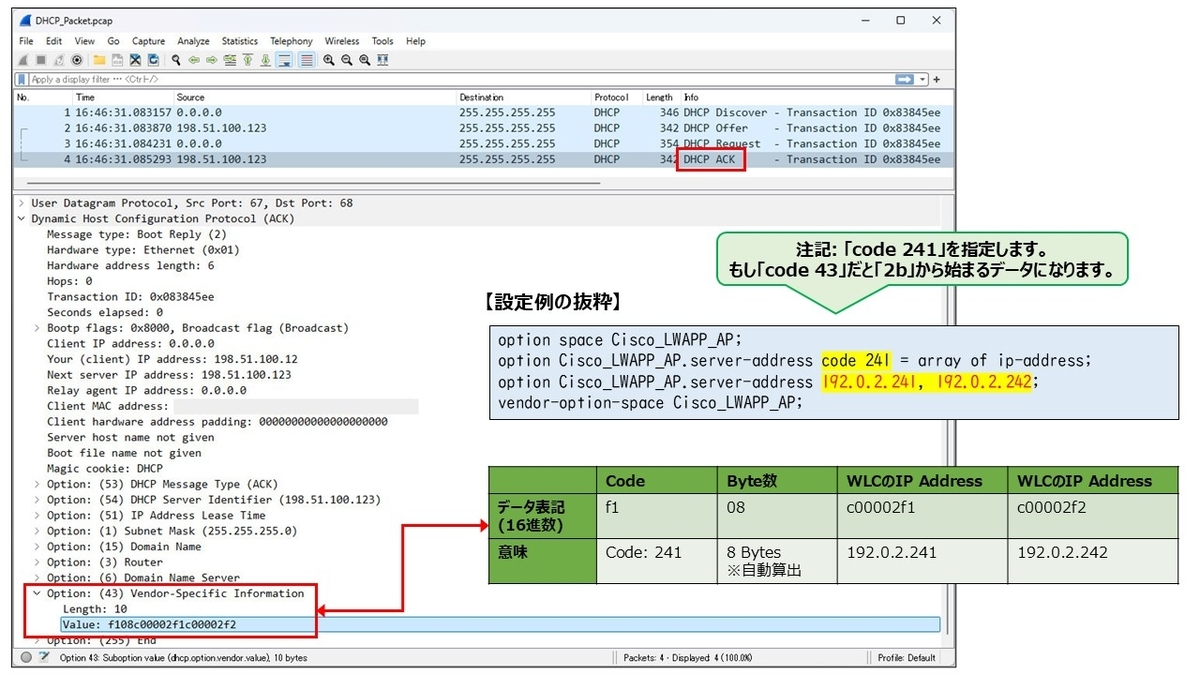
Task: Select the DHCP ACK packet row
Action: (x=400, y=159)
